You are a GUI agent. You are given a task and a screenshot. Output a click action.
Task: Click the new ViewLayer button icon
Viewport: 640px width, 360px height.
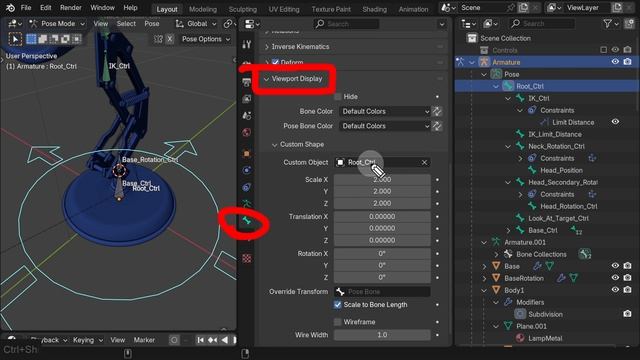tap(617, 8)
